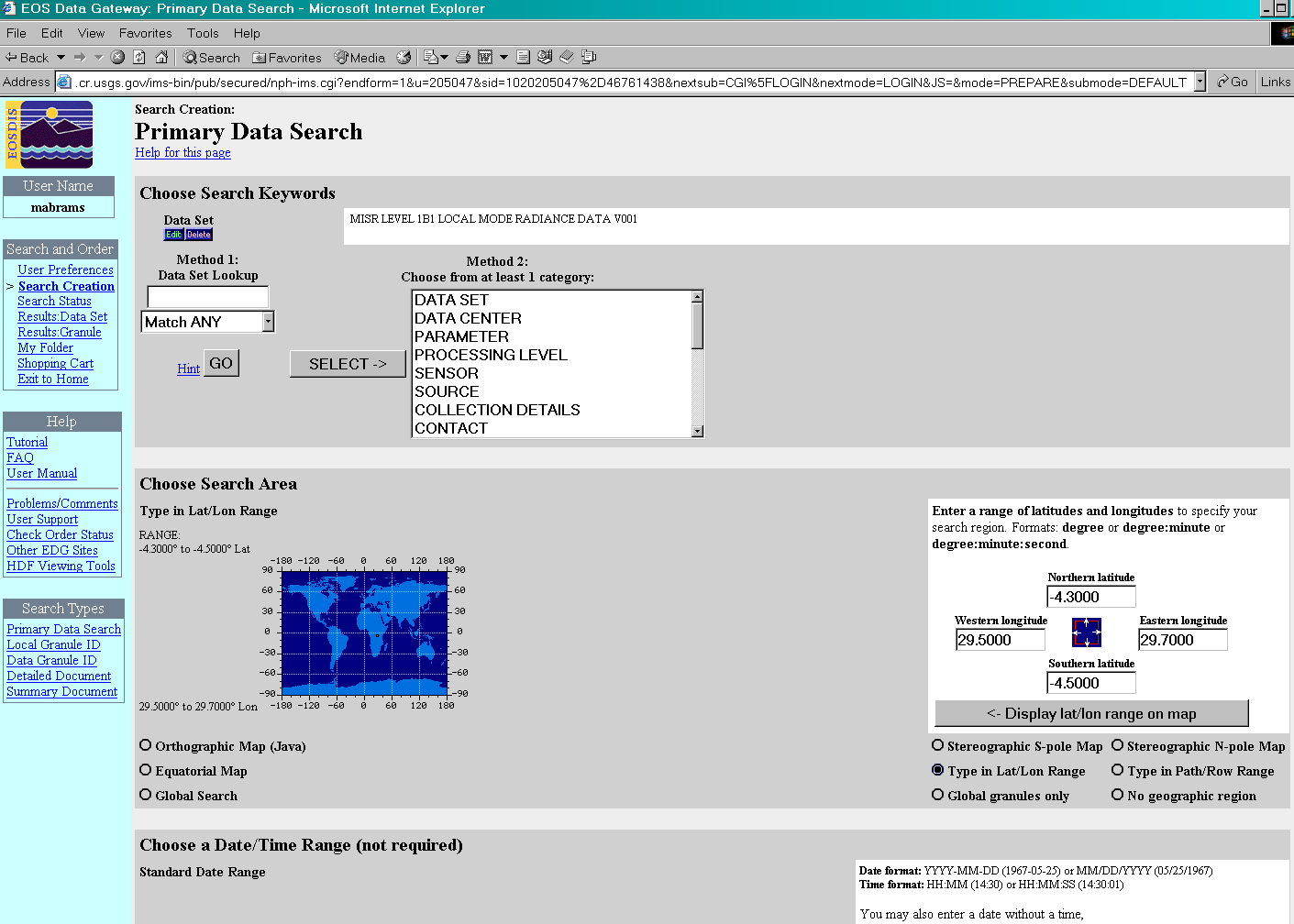Click the SELECT -> button
Viewport: 1294px width, 924px height.
tap(348, 364)
